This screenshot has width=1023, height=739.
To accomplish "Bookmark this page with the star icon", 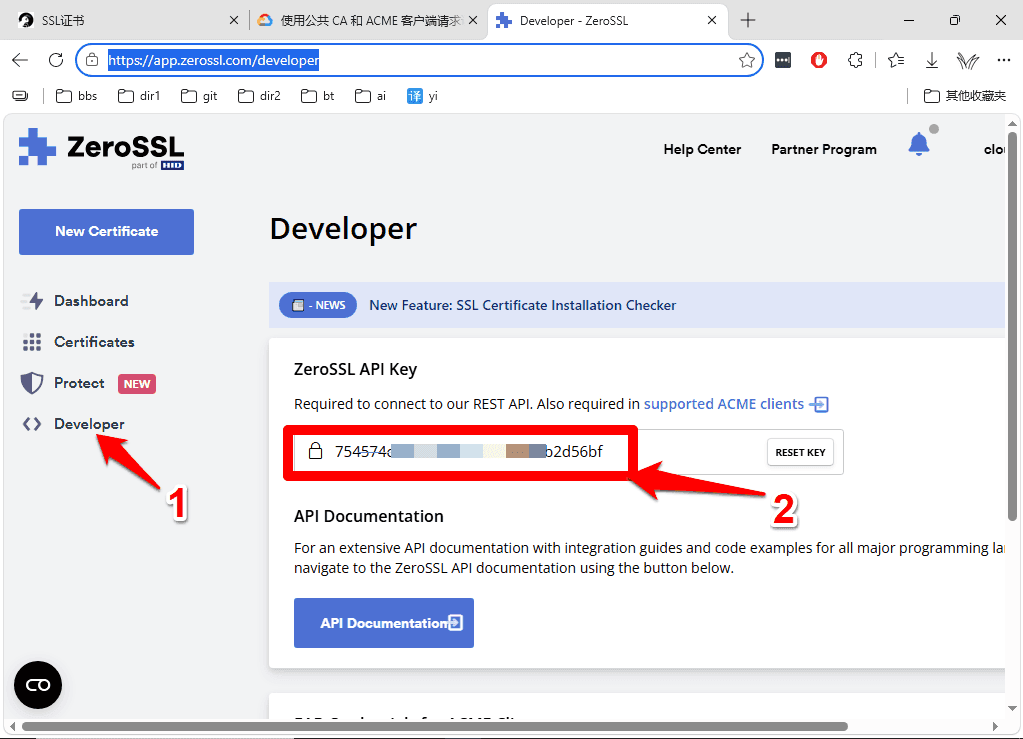I will tap(747, 61).
